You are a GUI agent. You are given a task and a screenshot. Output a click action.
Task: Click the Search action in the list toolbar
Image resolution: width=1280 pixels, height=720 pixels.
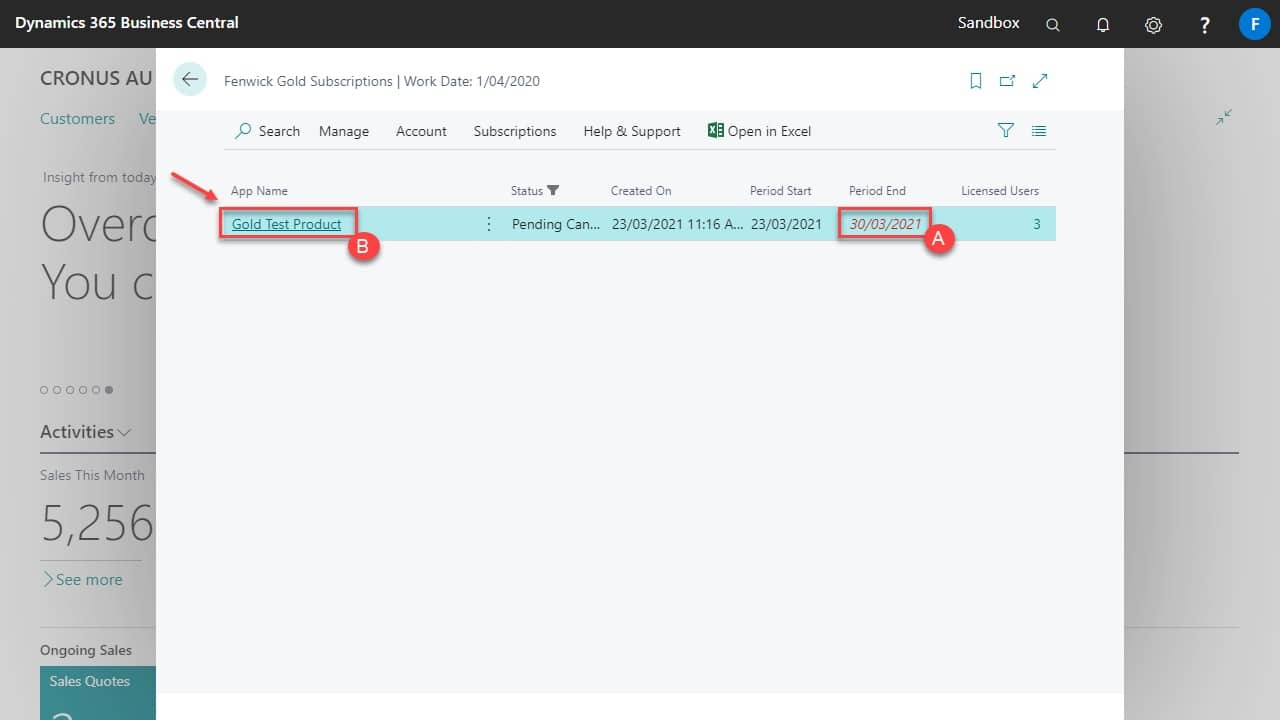[268, 131]
